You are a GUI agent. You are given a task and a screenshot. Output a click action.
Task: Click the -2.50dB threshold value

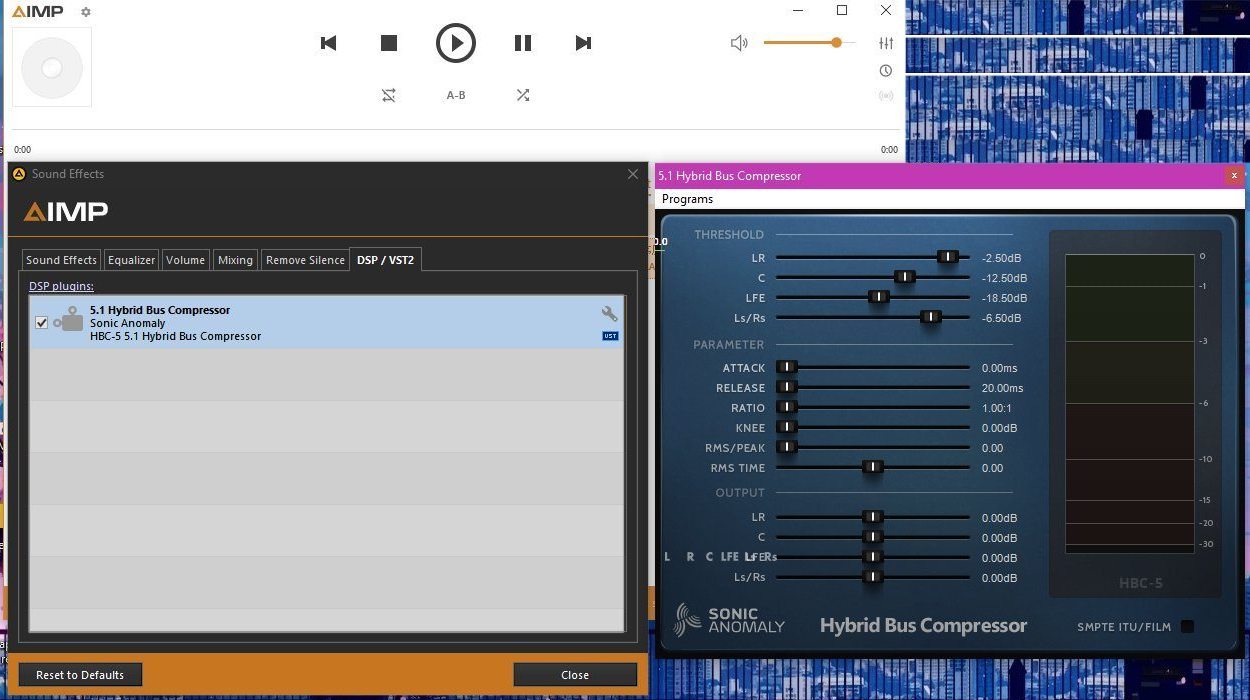pos(1001,258)
